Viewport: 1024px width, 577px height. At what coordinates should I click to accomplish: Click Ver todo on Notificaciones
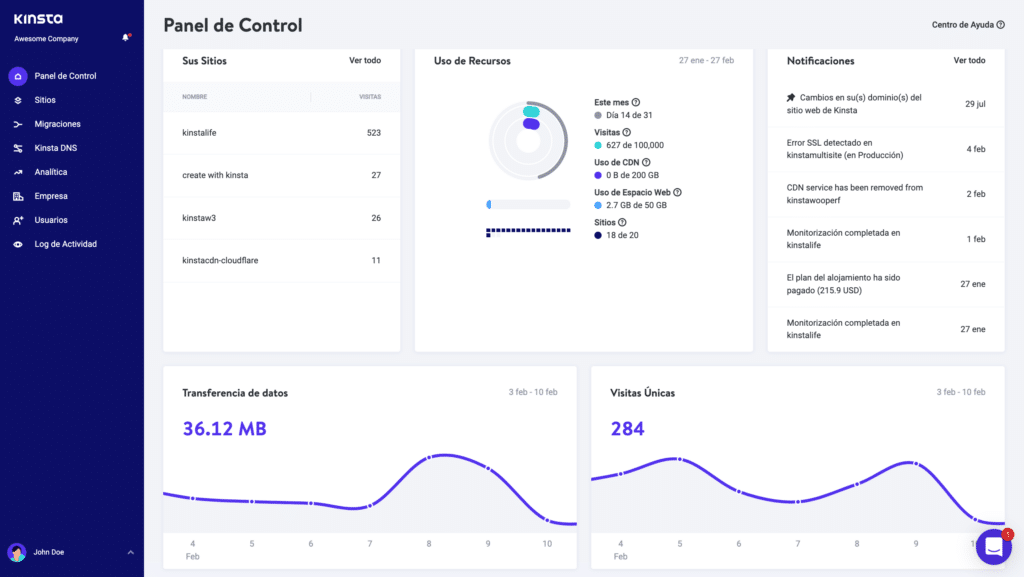coord(970,60)
